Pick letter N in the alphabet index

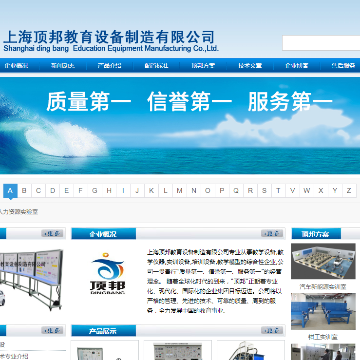click(x=194, y=191)
